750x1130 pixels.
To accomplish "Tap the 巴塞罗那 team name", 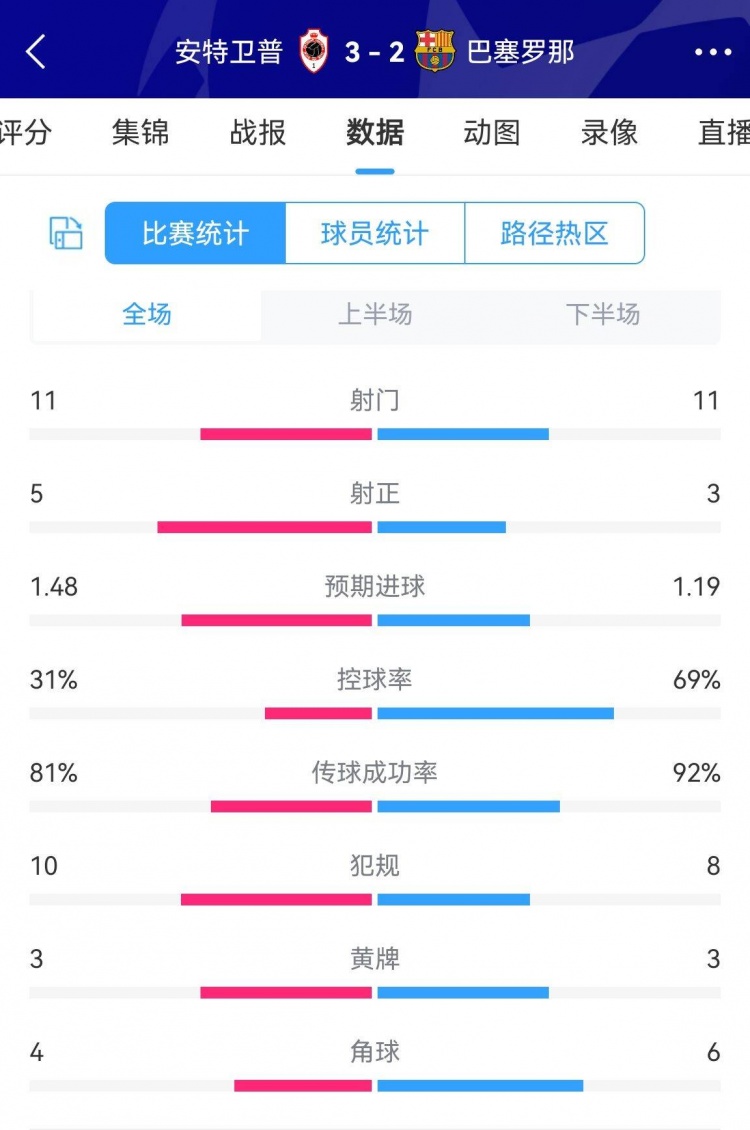I will click(x=521, y=52).
